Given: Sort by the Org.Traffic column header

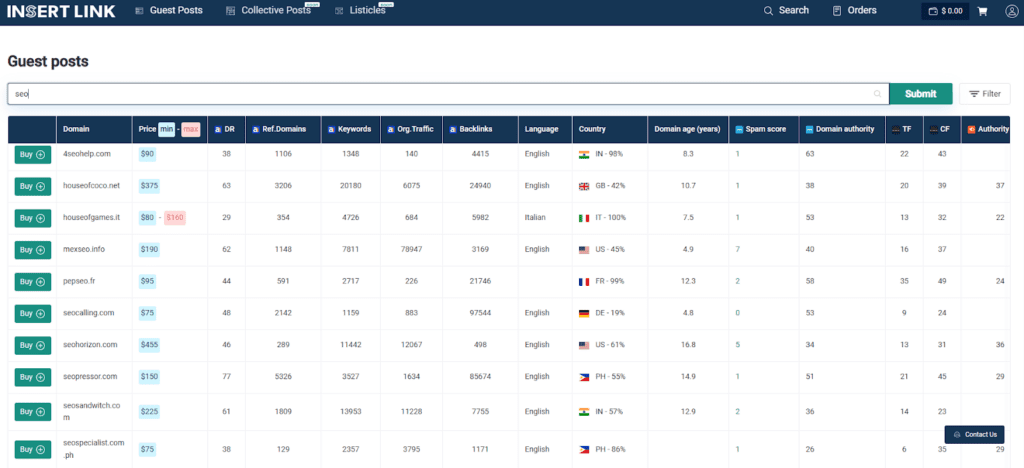Looking at the screenshot, I should tap(410, 129).
